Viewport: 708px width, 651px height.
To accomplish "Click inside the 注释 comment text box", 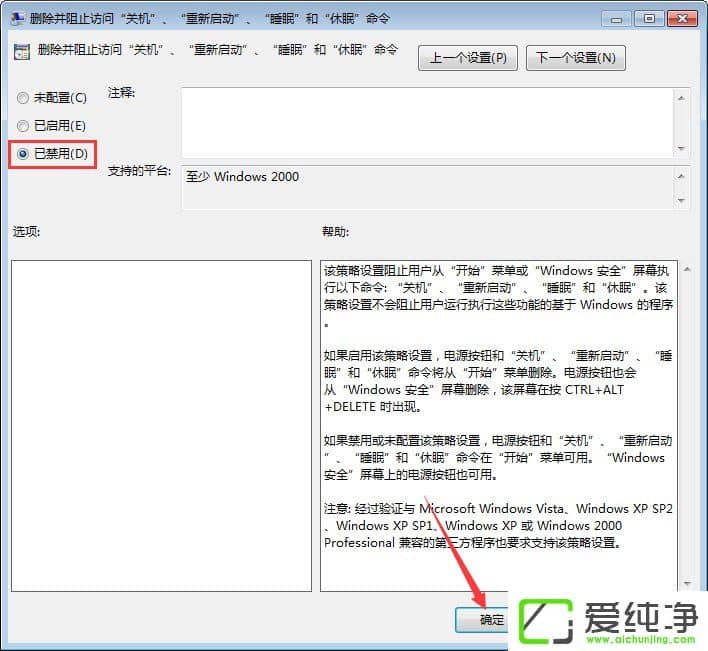I will (427, 123).
